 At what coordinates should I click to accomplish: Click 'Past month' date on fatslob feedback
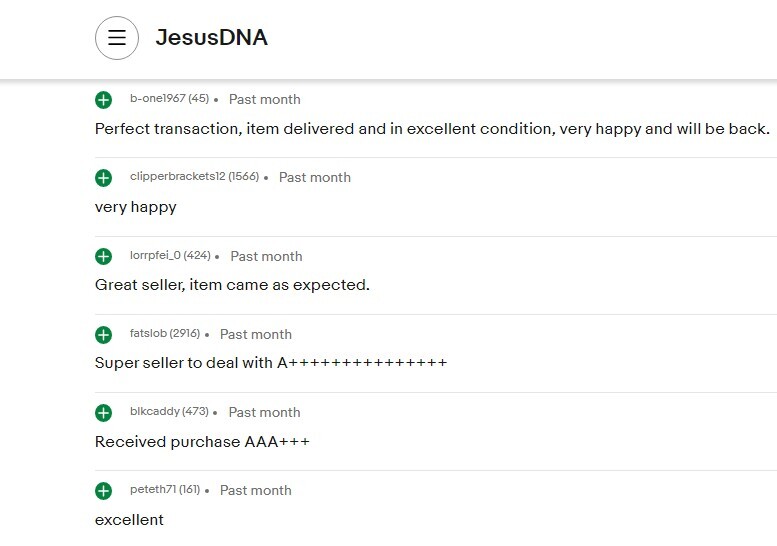coord(255,334)
